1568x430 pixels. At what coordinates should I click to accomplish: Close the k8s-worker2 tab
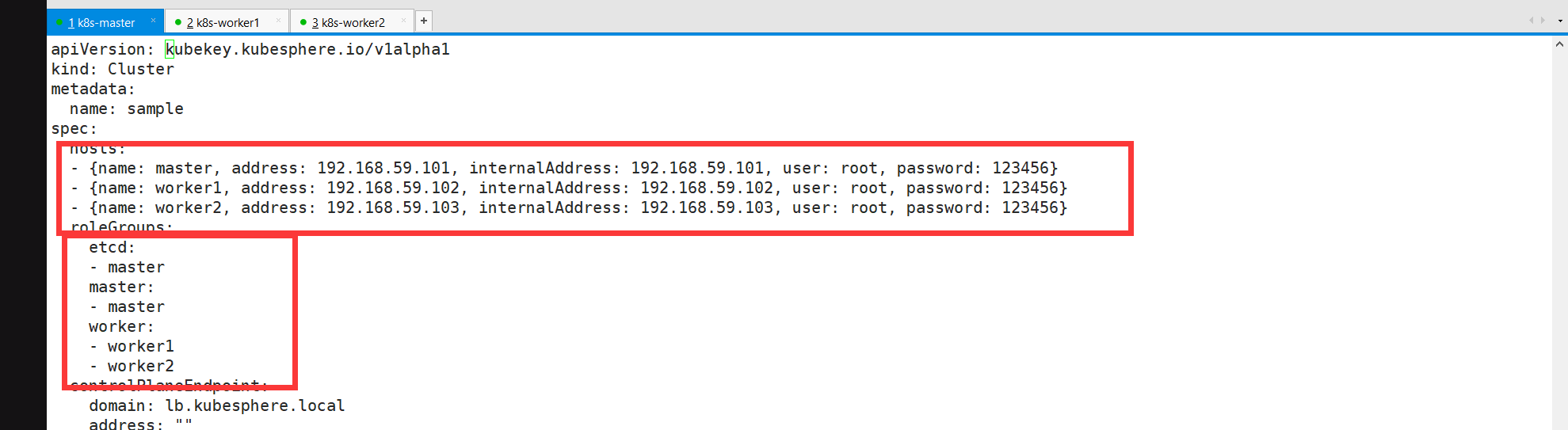point(404,21)
